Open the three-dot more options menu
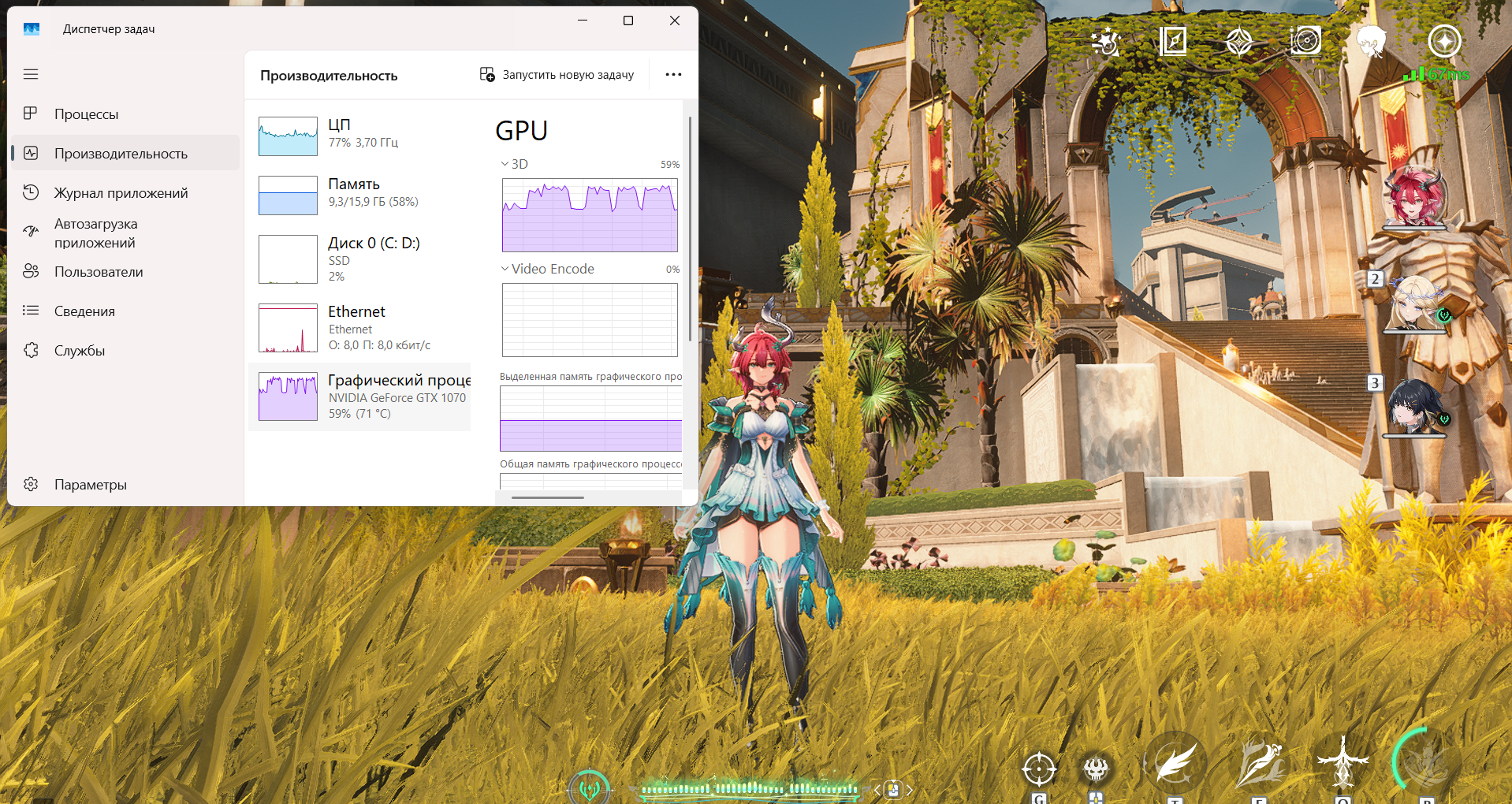Image resolution: width=1512 pixels, height=804 pixels. [673, 75]
